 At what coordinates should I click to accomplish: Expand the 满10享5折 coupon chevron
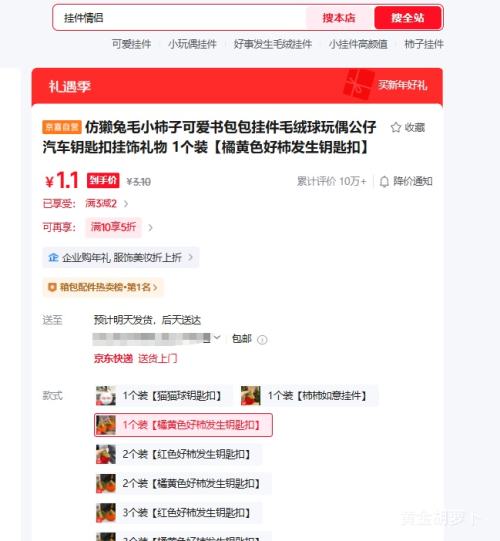coord(150,228)
